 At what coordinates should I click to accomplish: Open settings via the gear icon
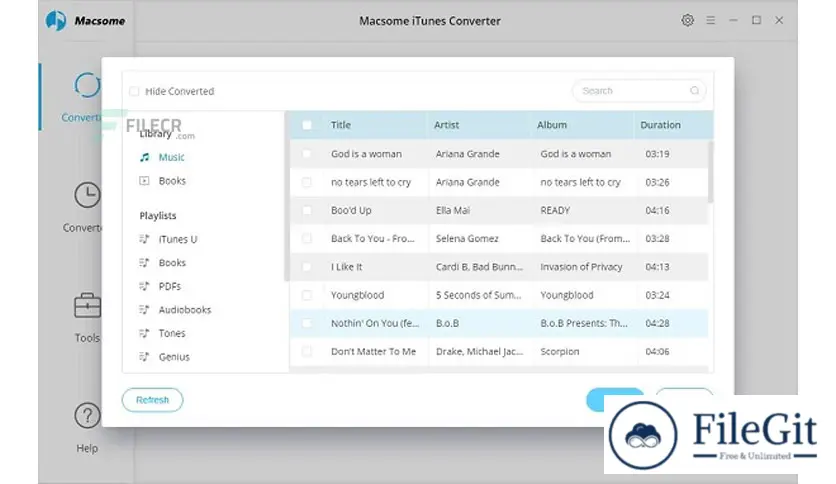[x=687, y=20]
